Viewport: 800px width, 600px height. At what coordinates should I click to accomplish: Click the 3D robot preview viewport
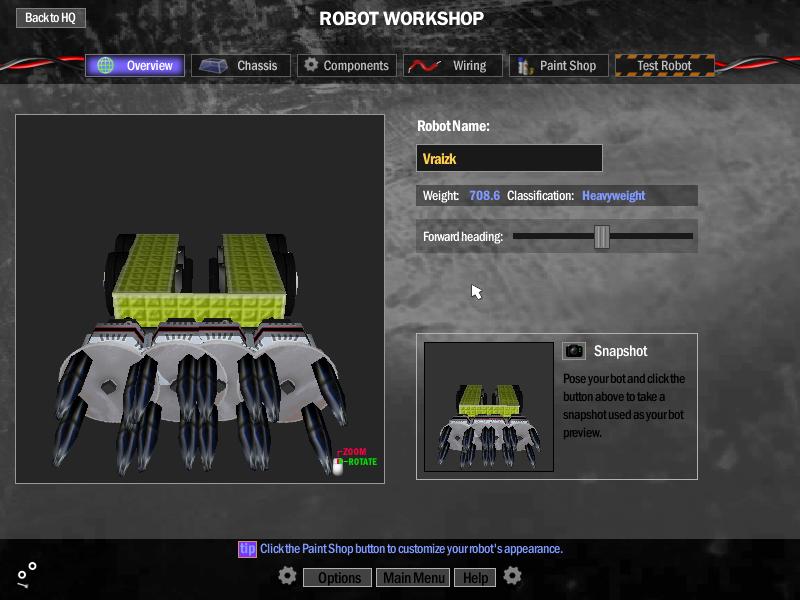pyautogui.click(x=200, y=299)
